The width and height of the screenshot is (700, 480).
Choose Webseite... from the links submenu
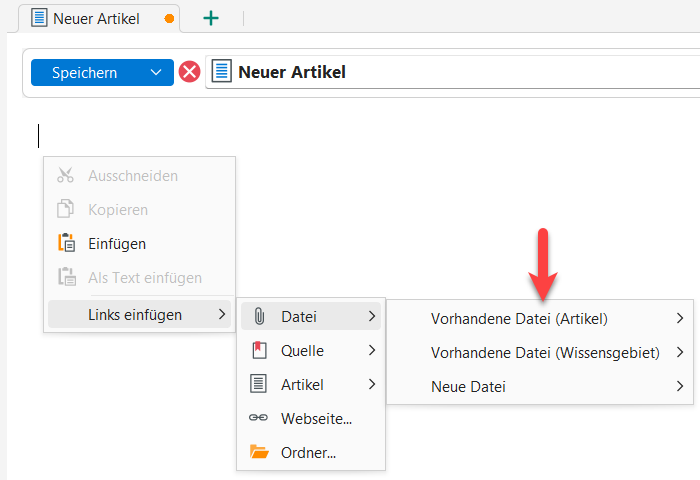316,418
